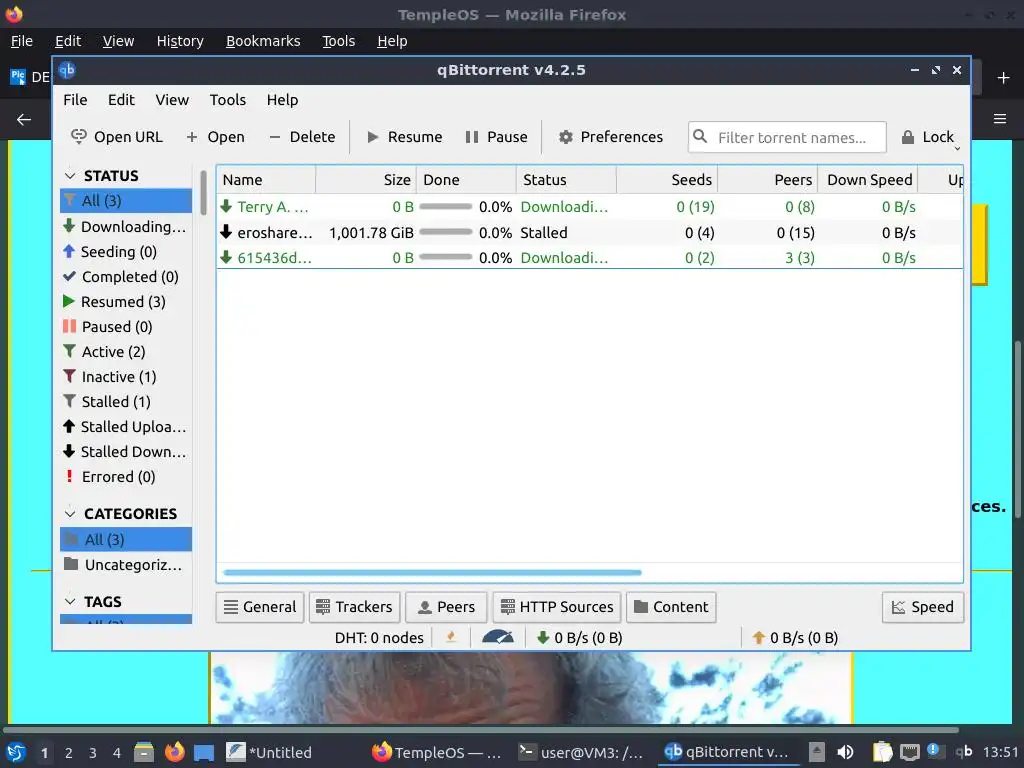Switch to the Trackers tab
The height and width of the screenshot is (768, 1024).
[355, 607]
